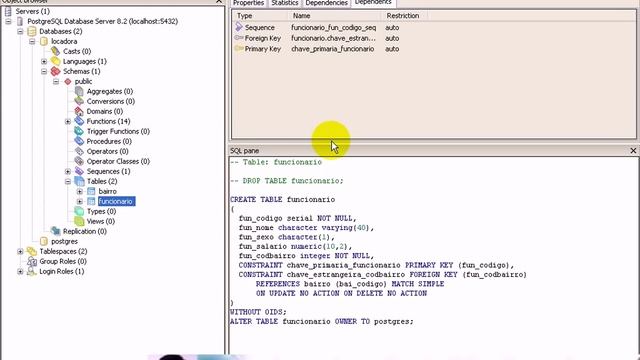
Task: Click the Operators icon
Action: [x=79, y=151]
